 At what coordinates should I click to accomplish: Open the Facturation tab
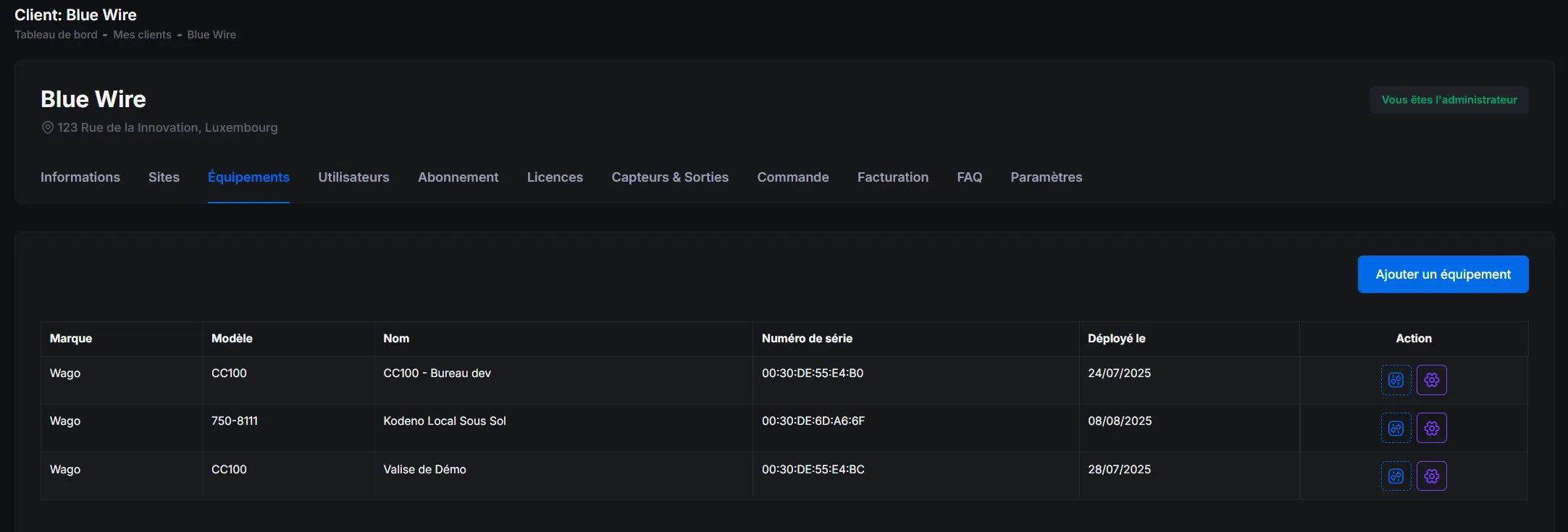click(x=892, y=177)
